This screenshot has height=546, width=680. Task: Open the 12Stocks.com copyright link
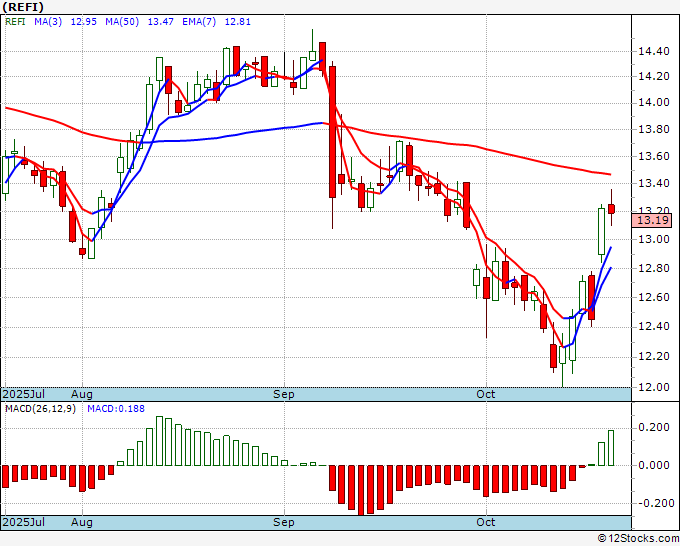point(638,539)
